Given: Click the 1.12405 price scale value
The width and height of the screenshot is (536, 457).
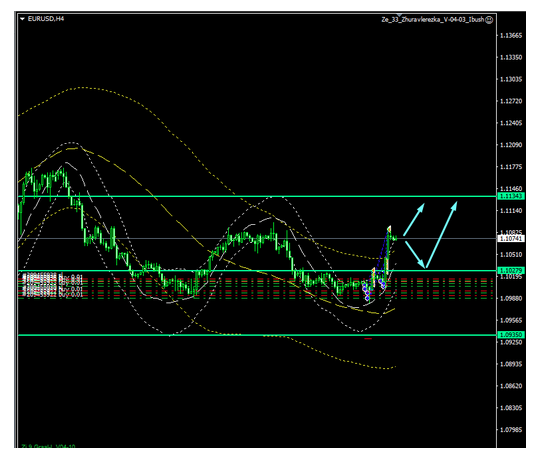Looking at the screenshot, I should tap(511, 123).
